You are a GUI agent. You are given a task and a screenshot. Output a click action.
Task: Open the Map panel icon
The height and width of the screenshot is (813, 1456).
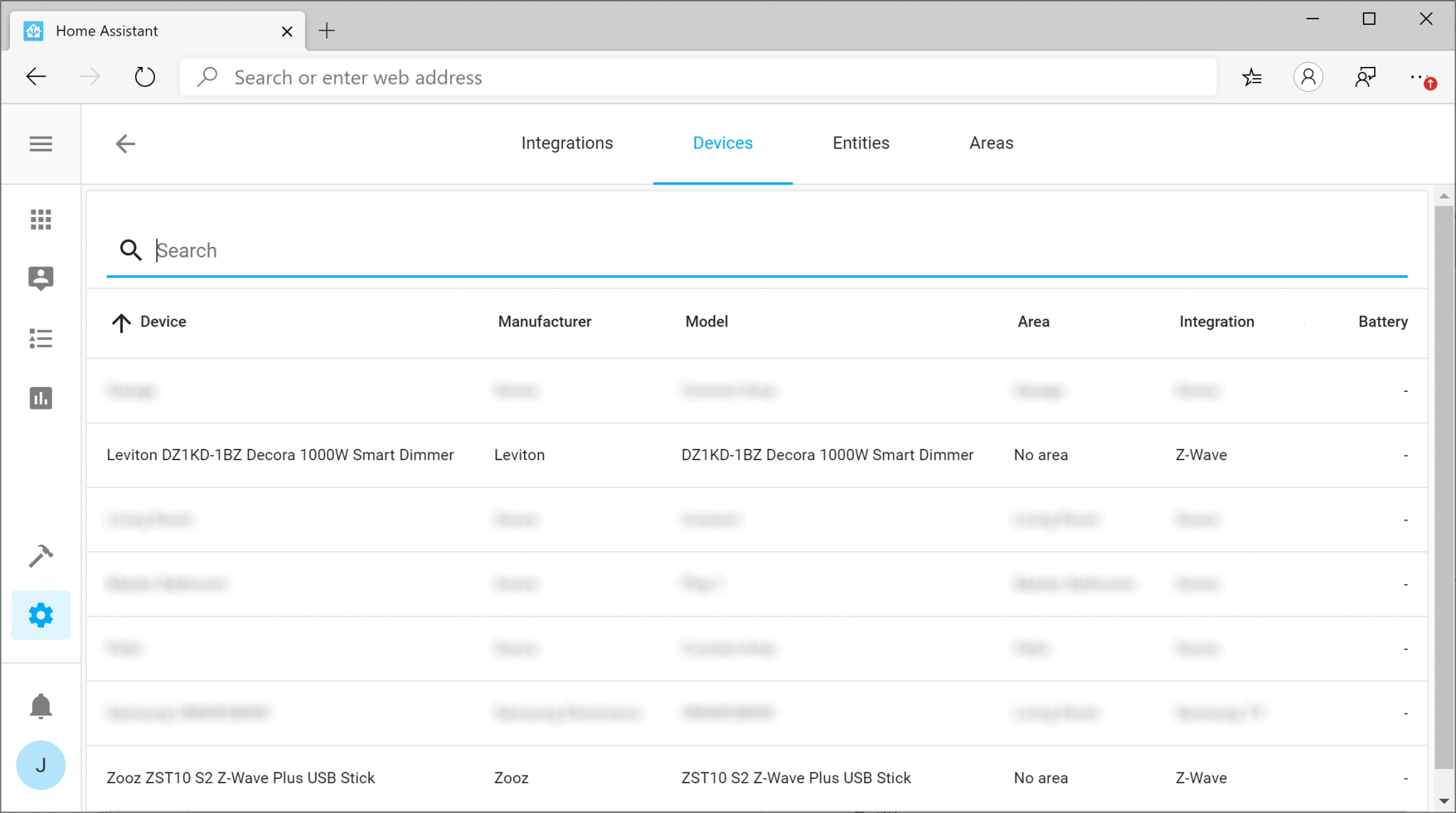(x=41, y=278)
